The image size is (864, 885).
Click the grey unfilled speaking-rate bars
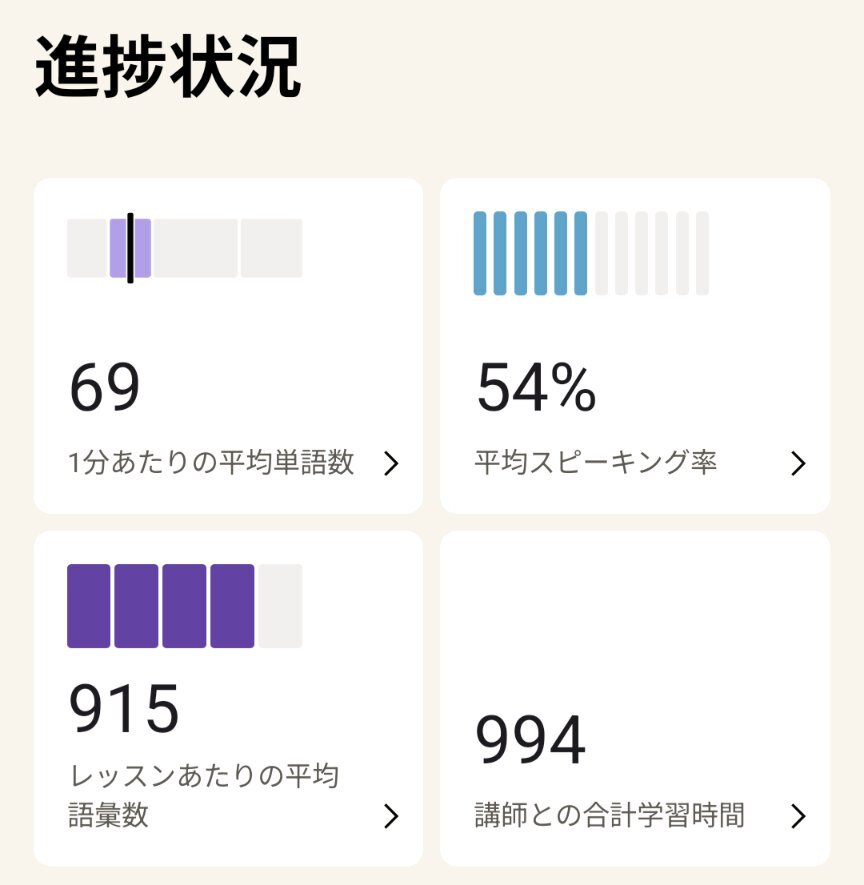click(652, 253)
